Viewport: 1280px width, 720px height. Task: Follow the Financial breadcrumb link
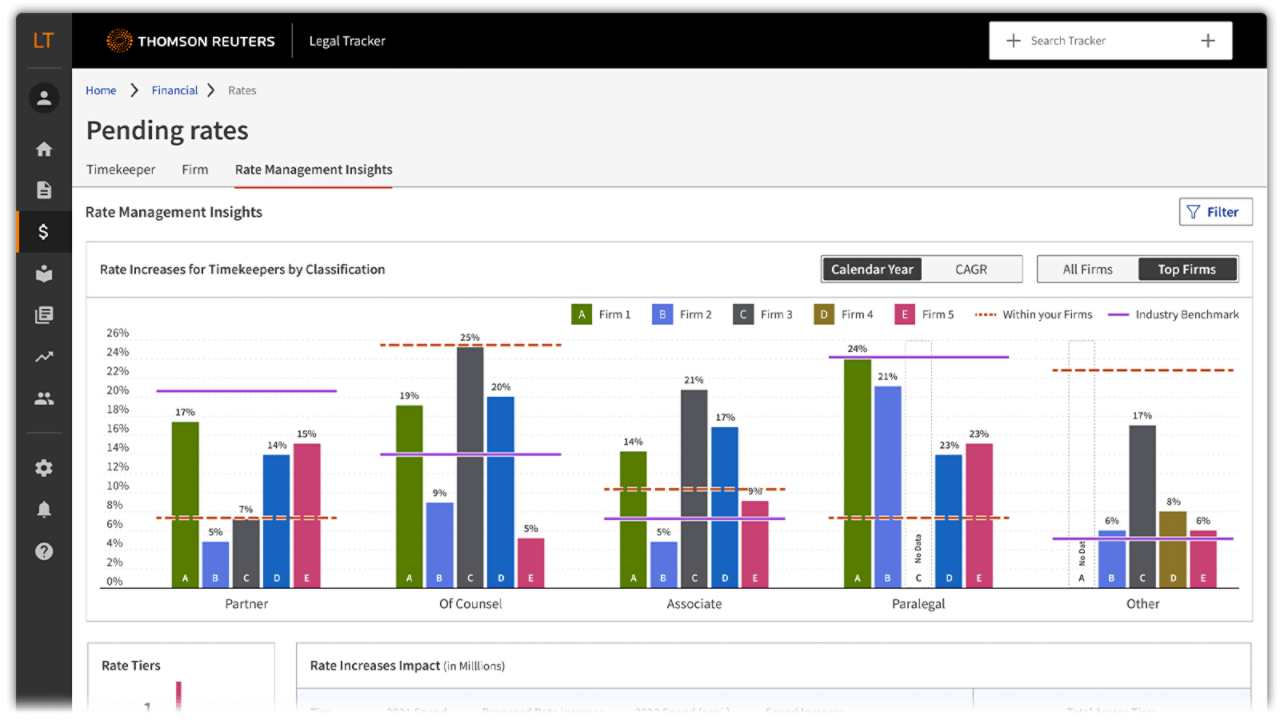175,90
